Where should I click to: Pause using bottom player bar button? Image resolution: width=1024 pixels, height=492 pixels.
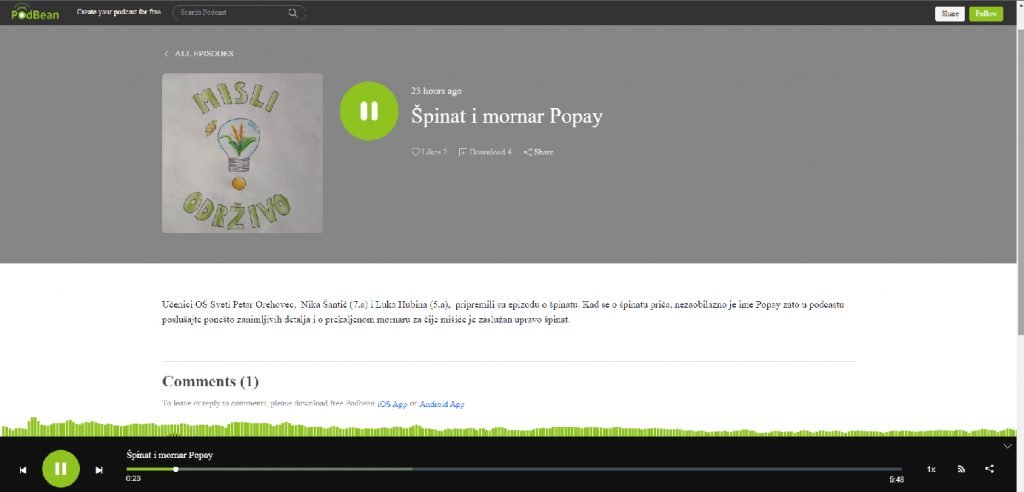pyautogui.click(x=61, y=468)
